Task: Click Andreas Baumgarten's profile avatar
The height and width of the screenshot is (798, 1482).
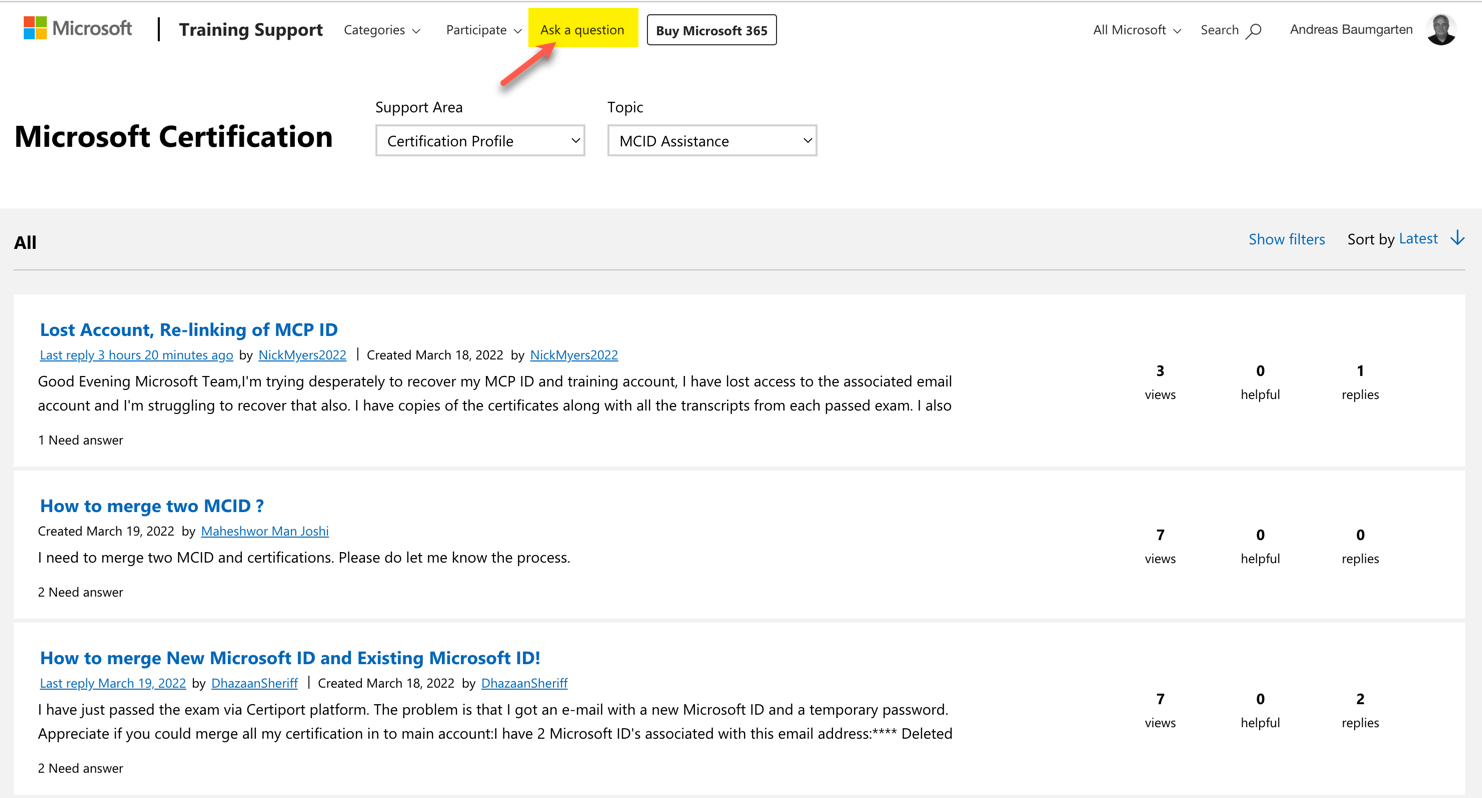Action: (1440, 29)
